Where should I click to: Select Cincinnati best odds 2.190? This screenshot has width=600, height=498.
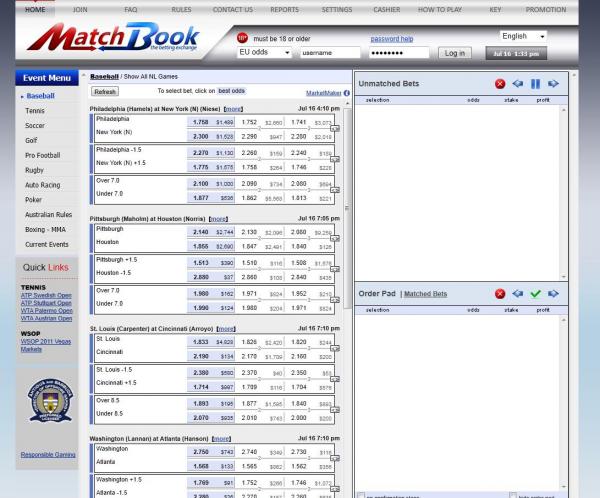point(211,356)
